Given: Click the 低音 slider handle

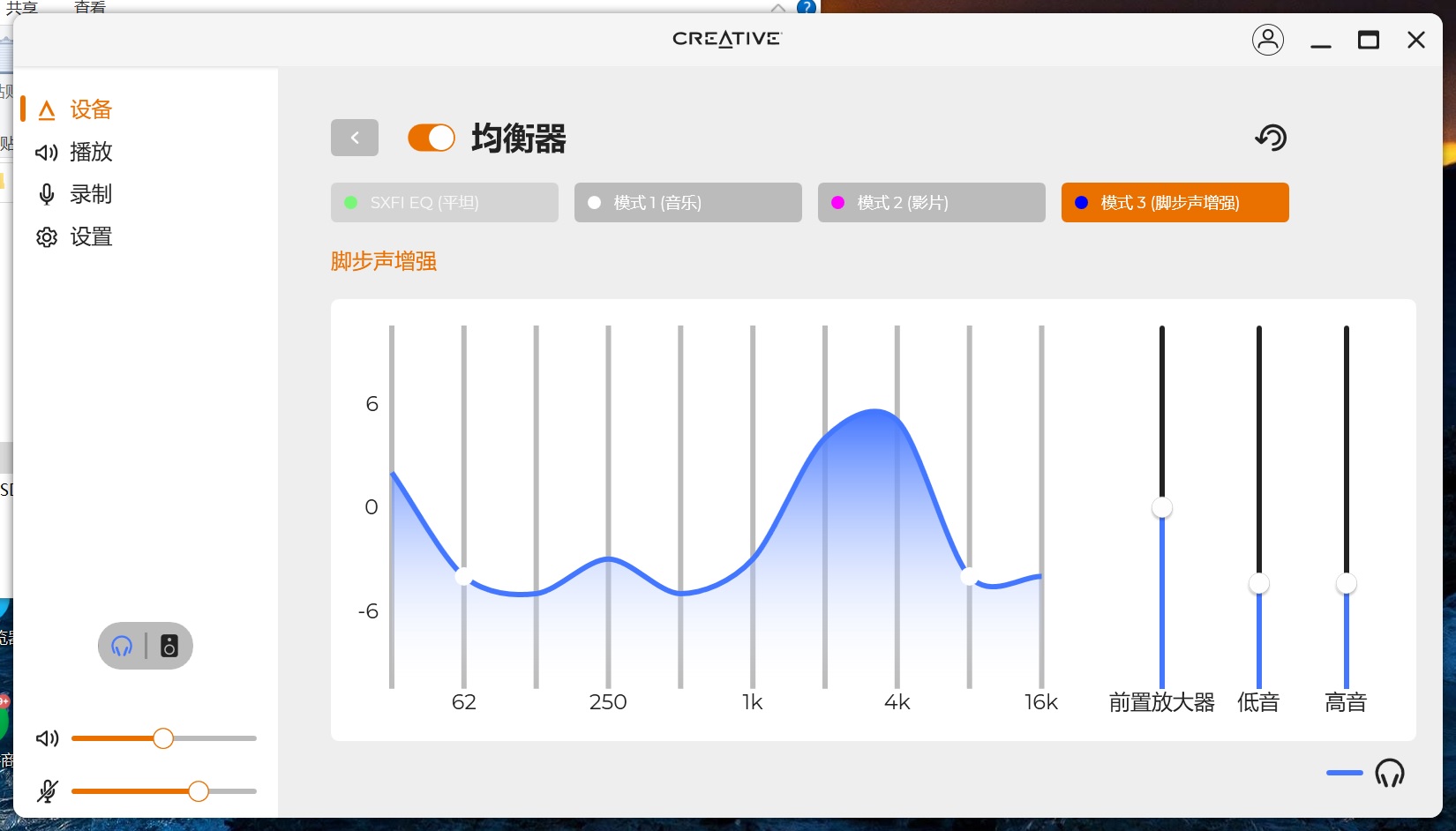Looking at the screenshot, I should coord(1258,582).
